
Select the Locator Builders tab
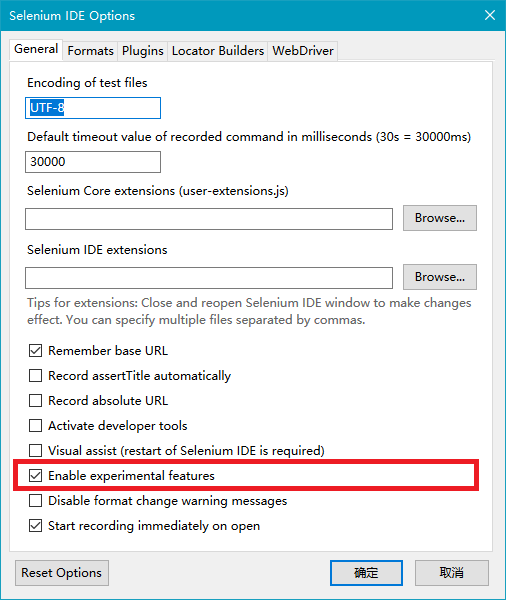218,51
